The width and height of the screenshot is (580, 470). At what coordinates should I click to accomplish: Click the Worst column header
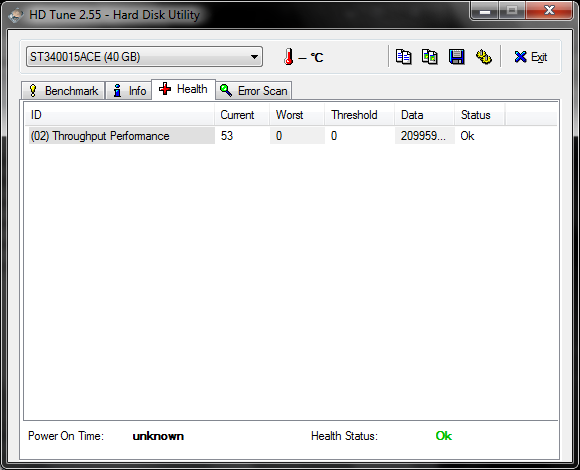click(297, 115)
